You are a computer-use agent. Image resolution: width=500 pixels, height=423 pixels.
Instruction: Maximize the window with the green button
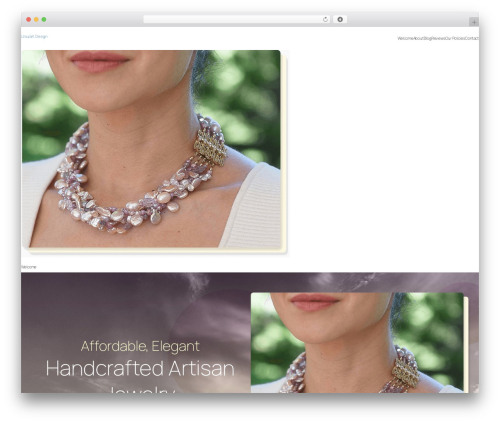[x=44, y=19]
